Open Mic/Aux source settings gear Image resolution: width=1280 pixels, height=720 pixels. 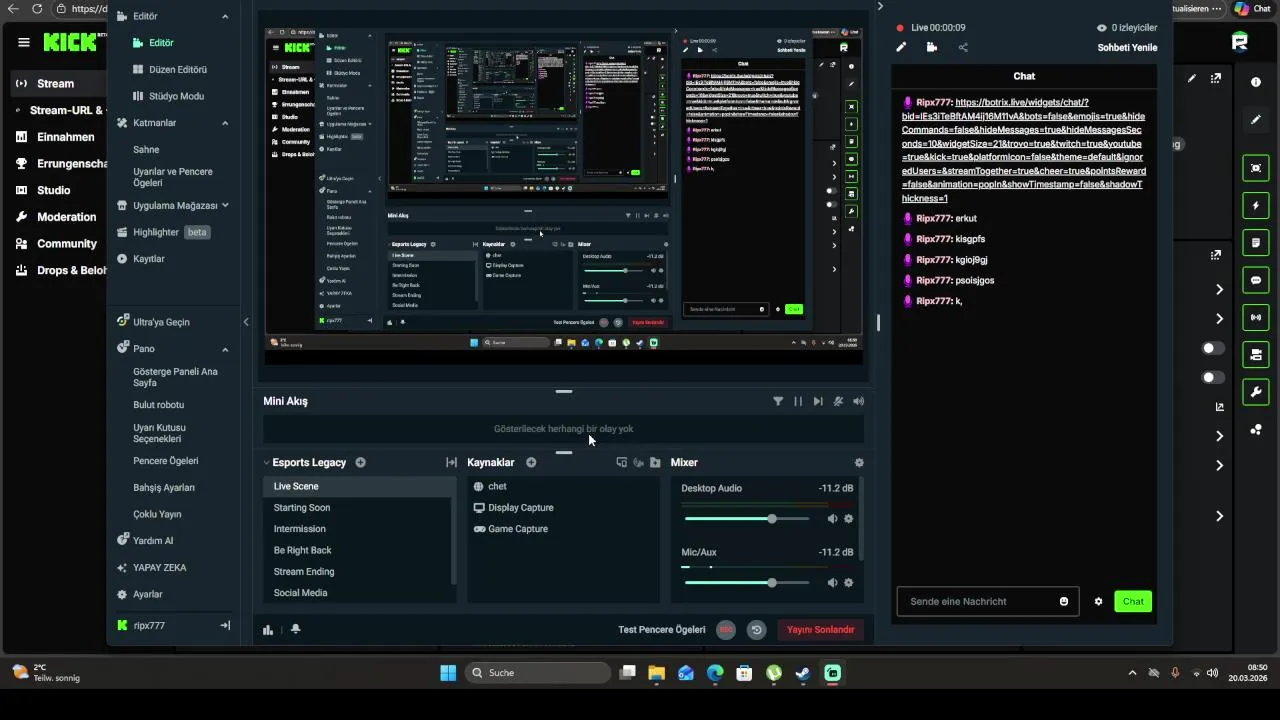click(849, 583)
